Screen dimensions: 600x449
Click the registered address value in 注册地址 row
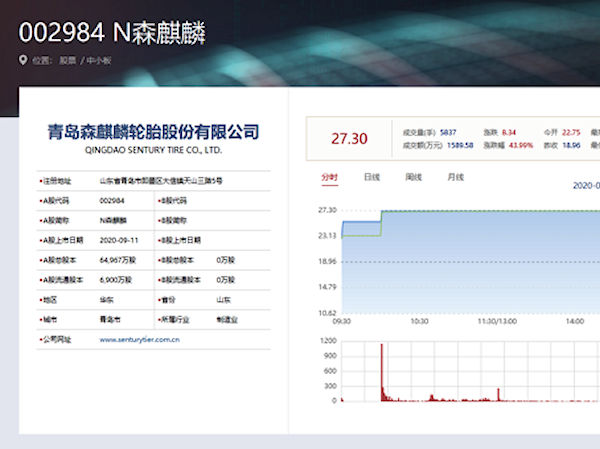(161, 181)
